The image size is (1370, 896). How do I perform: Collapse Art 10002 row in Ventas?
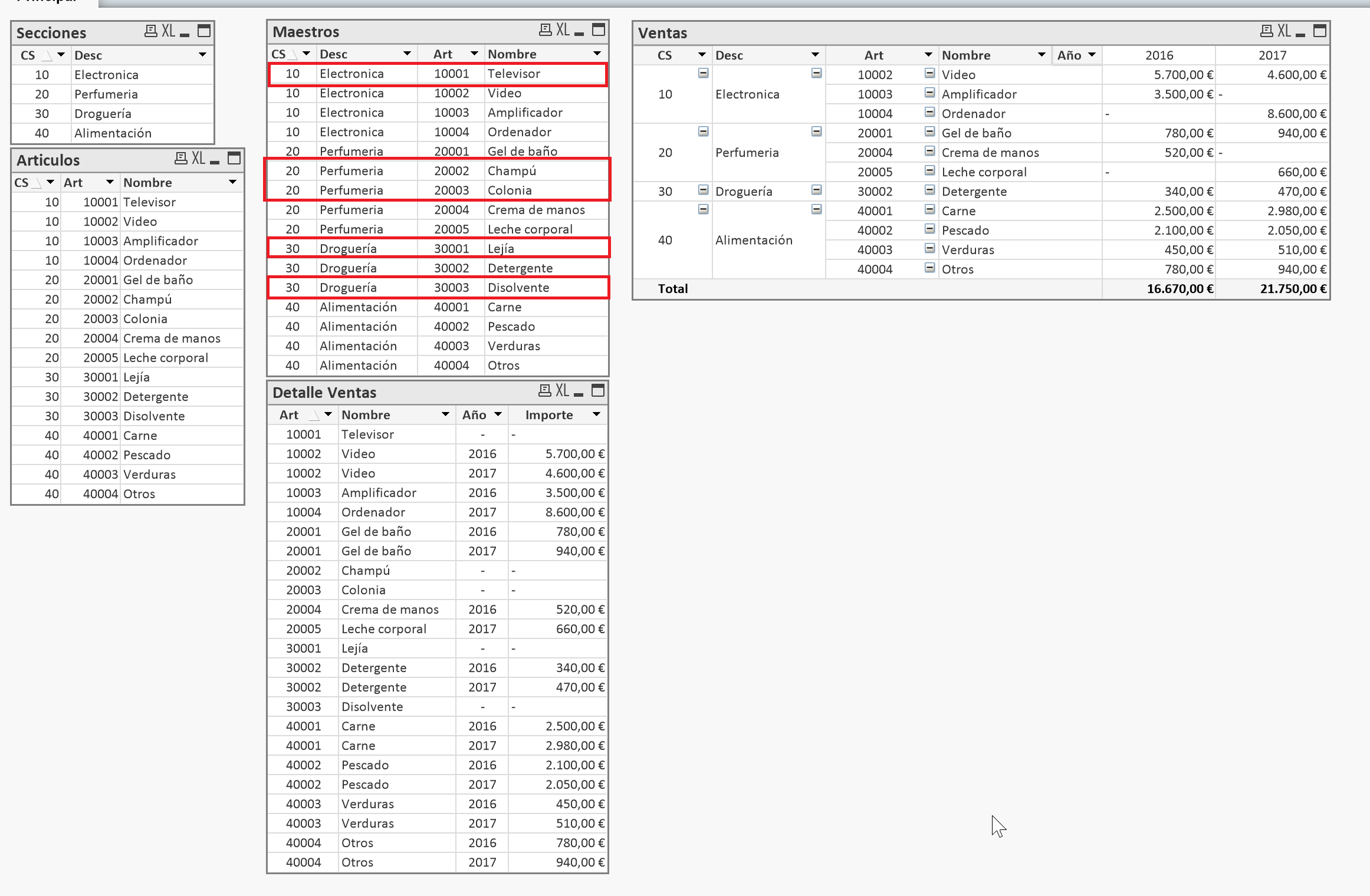(929, 73)
